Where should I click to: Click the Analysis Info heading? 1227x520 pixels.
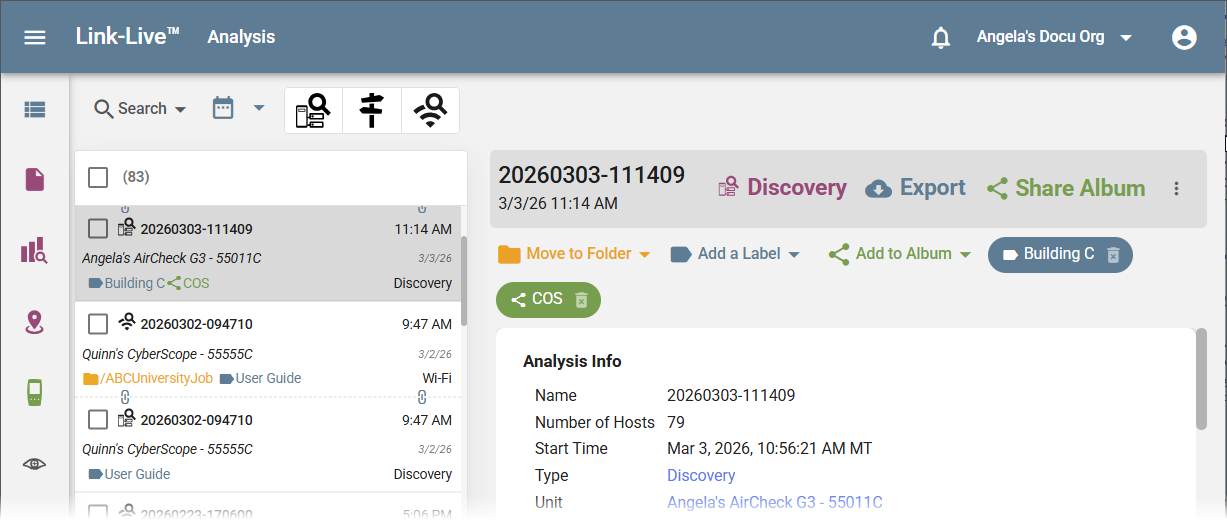(572, 361)
